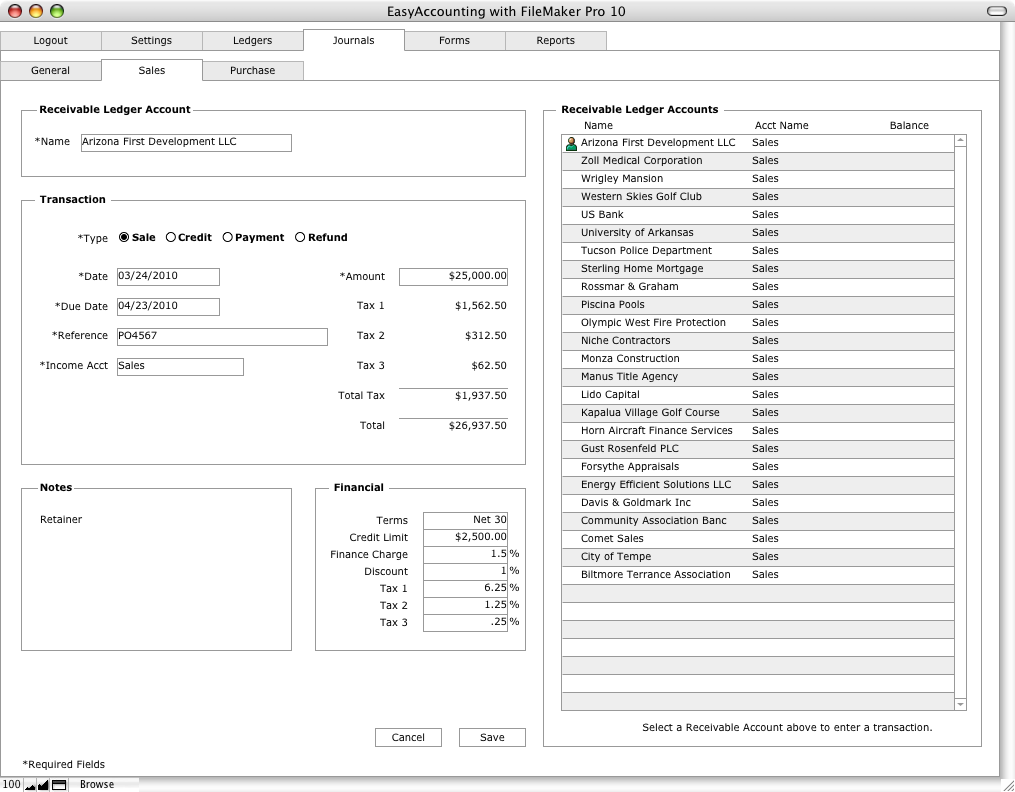
Task: Select US Bank account row
Action: click(758, 215)
